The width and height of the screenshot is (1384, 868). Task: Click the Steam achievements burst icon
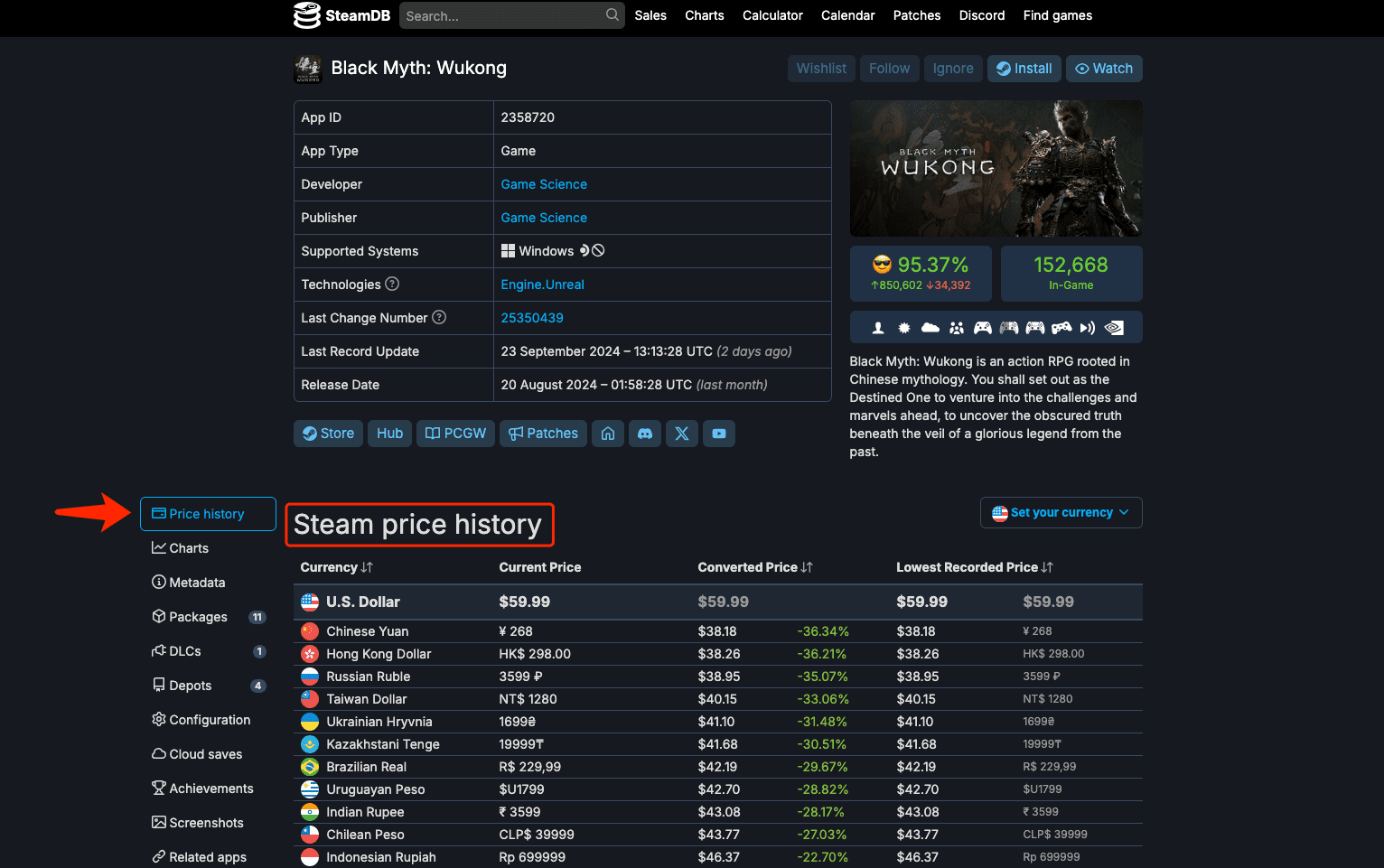click(x=904, y=328)
